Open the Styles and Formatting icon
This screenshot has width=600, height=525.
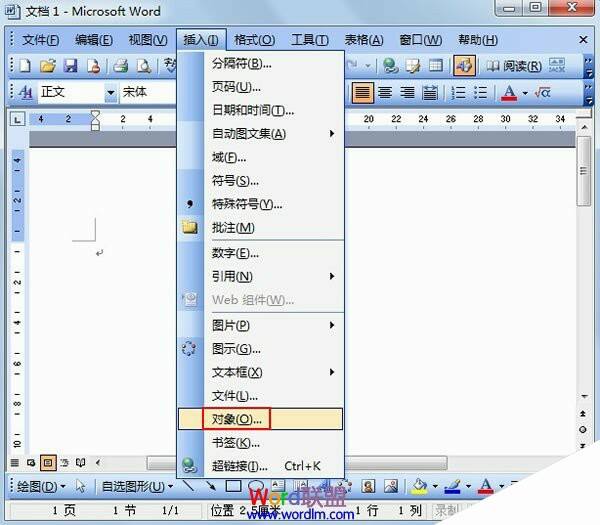[25, 92]
